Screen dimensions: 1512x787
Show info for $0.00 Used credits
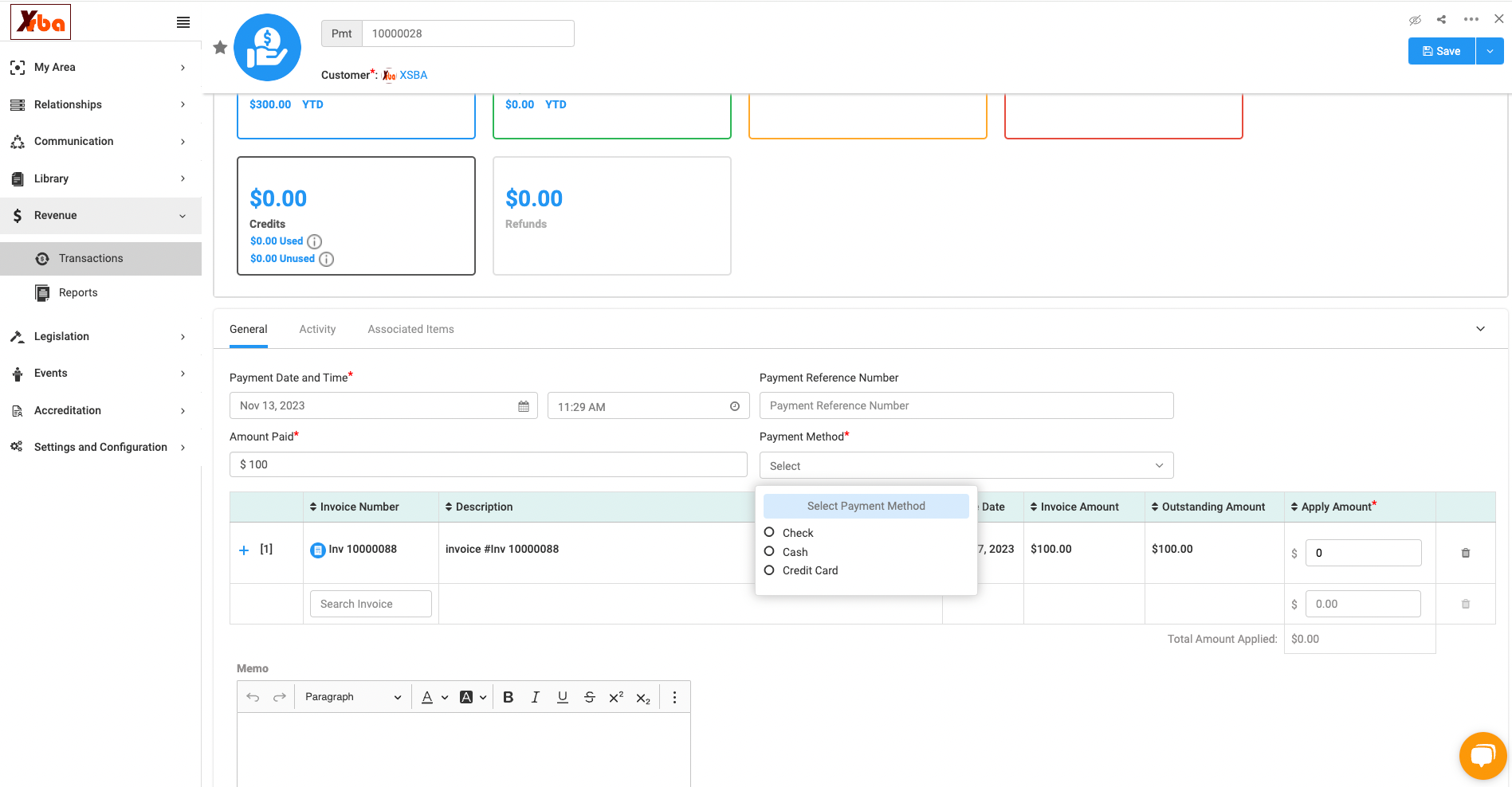315,241
